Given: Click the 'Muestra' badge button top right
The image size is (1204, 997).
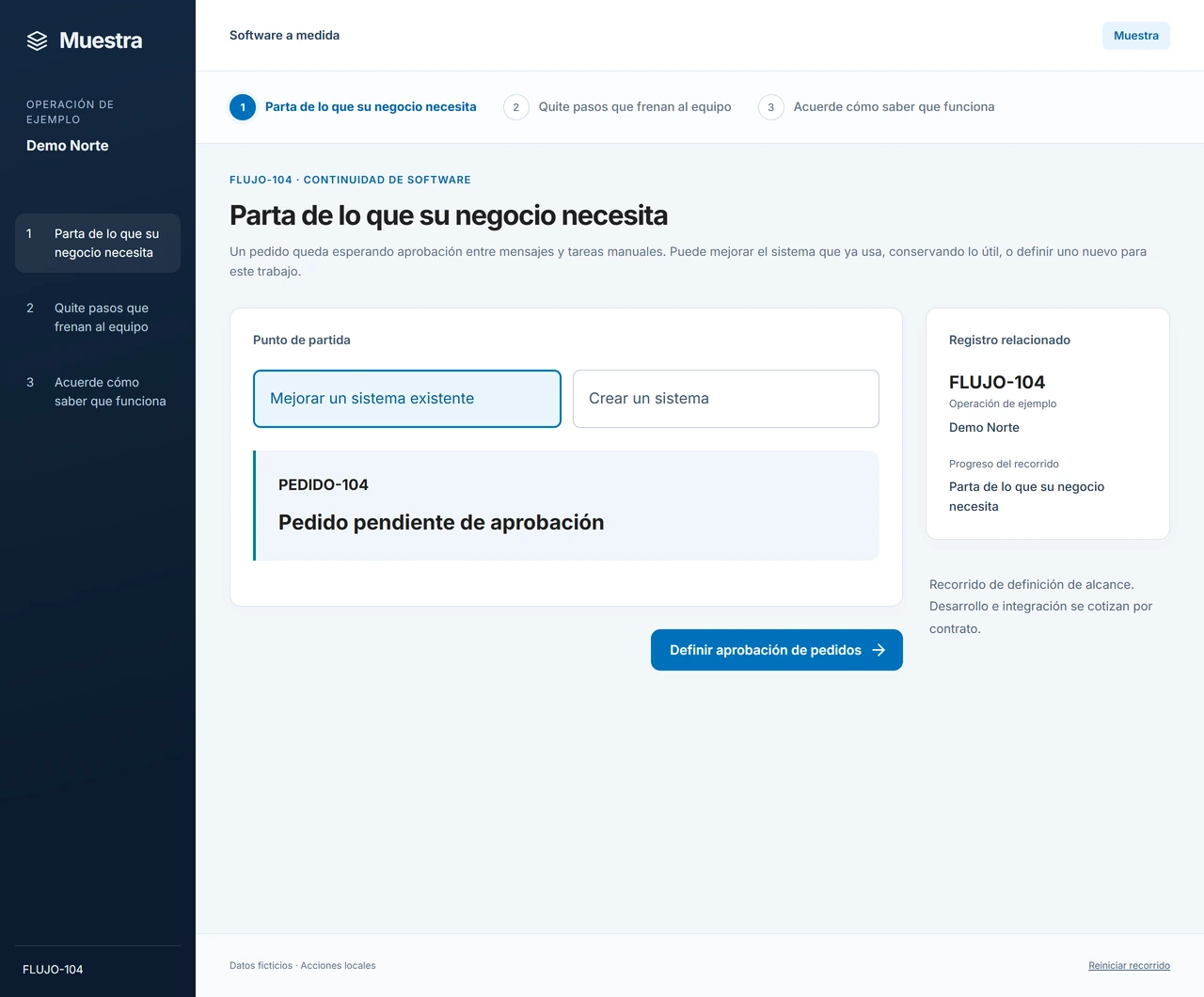Looking at the screenshot, I should [x=1136, y=36].
